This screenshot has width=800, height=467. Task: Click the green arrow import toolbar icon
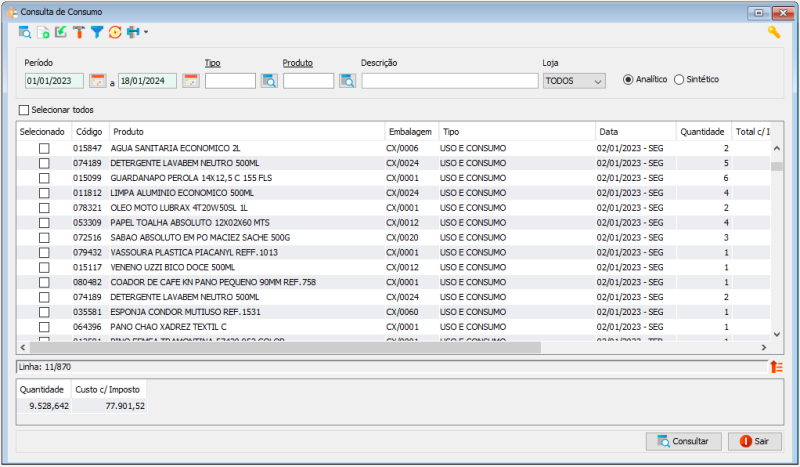coord(61,32)
